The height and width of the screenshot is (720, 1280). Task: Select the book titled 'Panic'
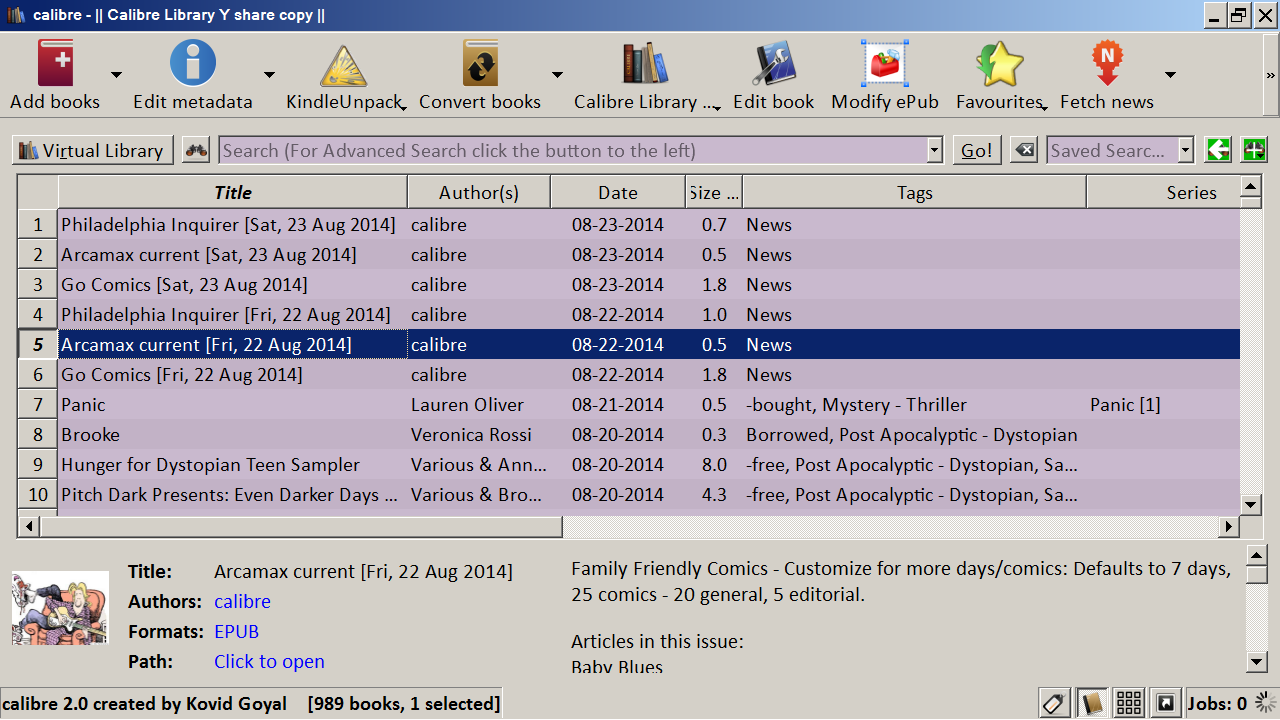point(83,405)
